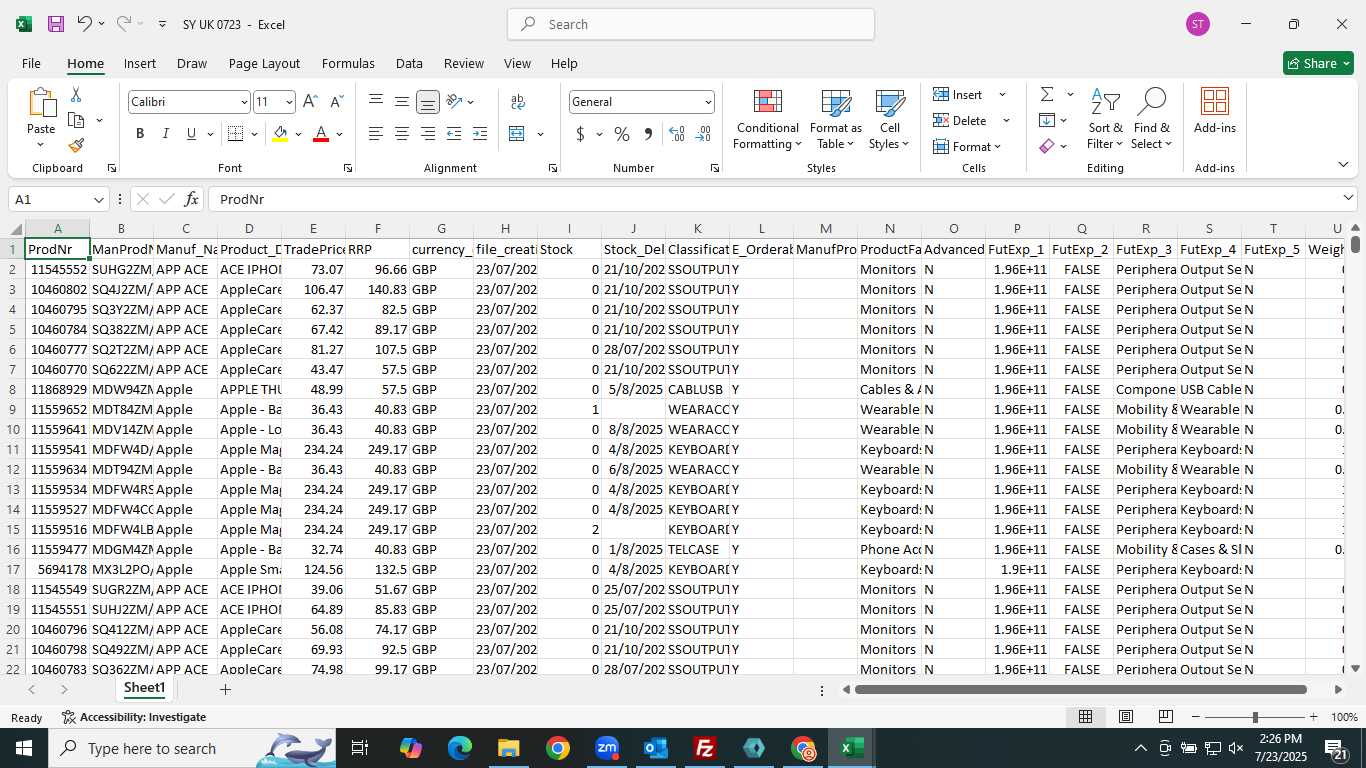
Task: Insert function with fx button
Action: (192, 199)
